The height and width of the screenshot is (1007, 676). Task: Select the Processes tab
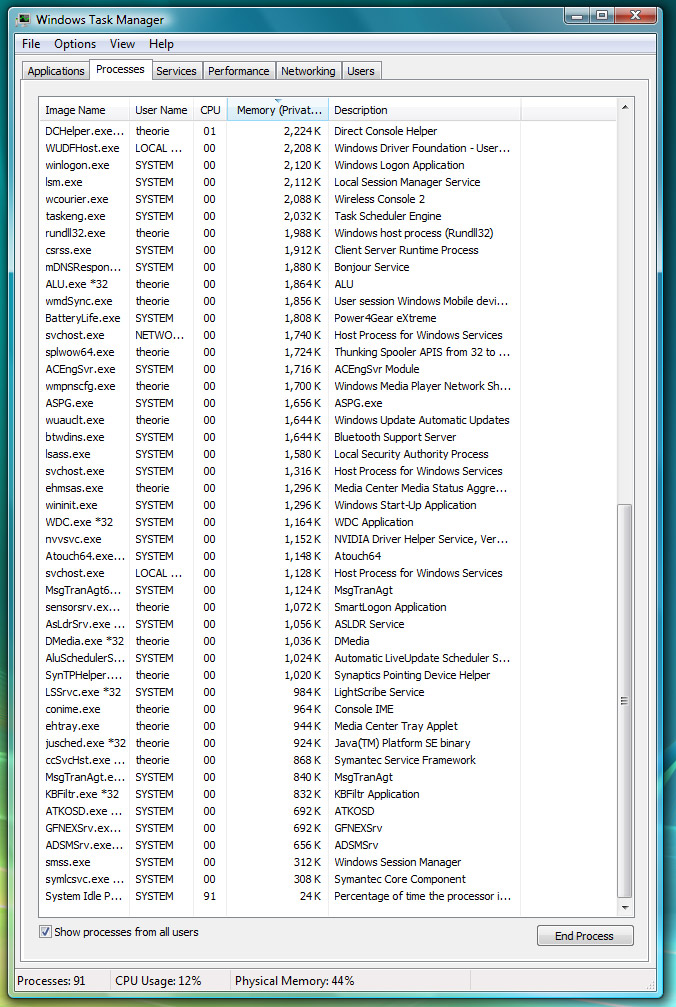120,69
